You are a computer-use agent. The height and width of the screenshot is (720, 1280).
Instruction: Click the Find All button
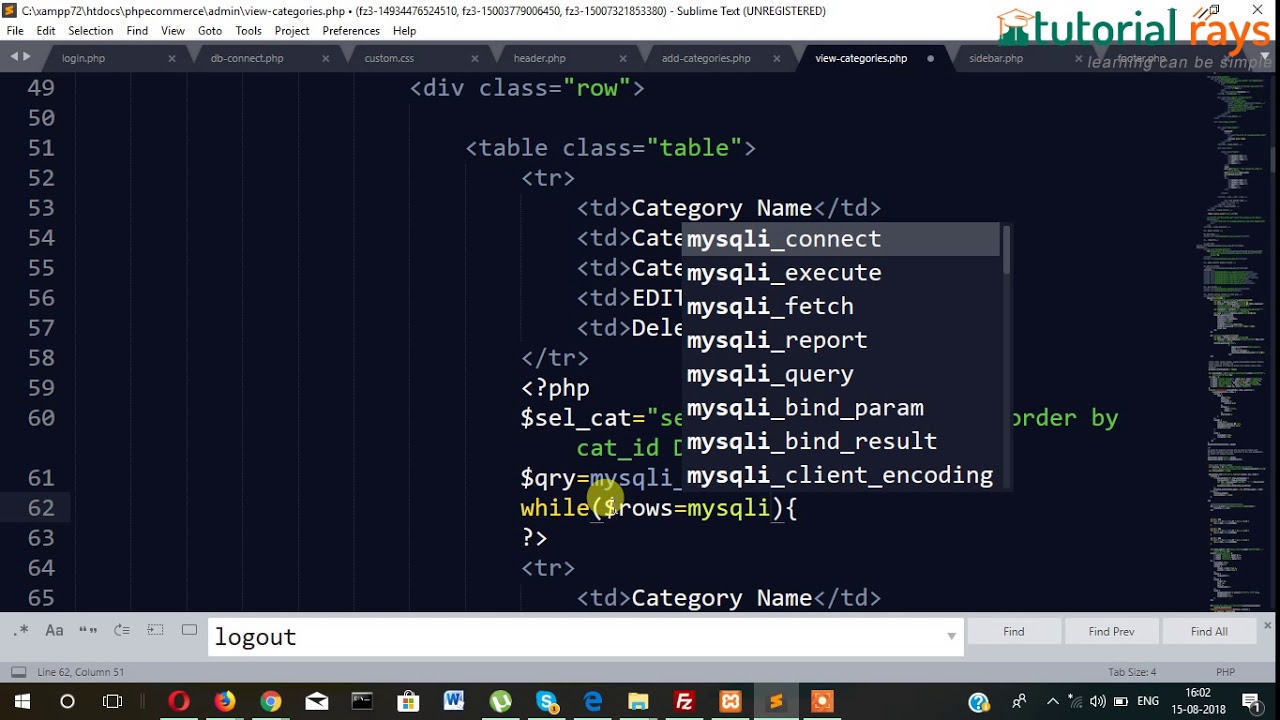pos(1209,632)
